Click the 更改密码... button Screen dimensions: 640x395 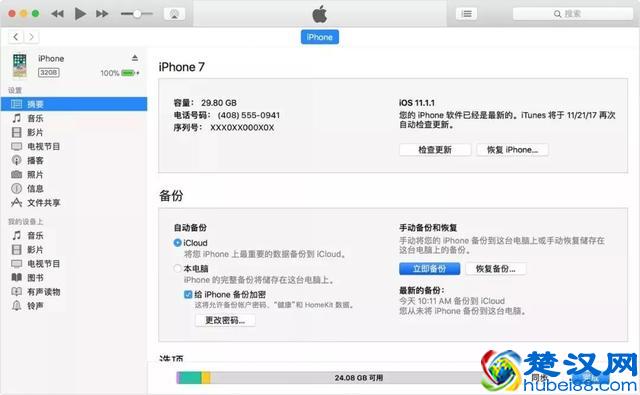225,320
